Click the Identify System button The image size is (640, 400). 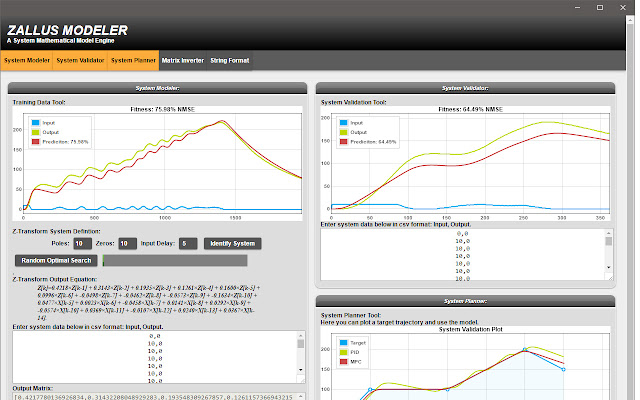tap(233, 244)
